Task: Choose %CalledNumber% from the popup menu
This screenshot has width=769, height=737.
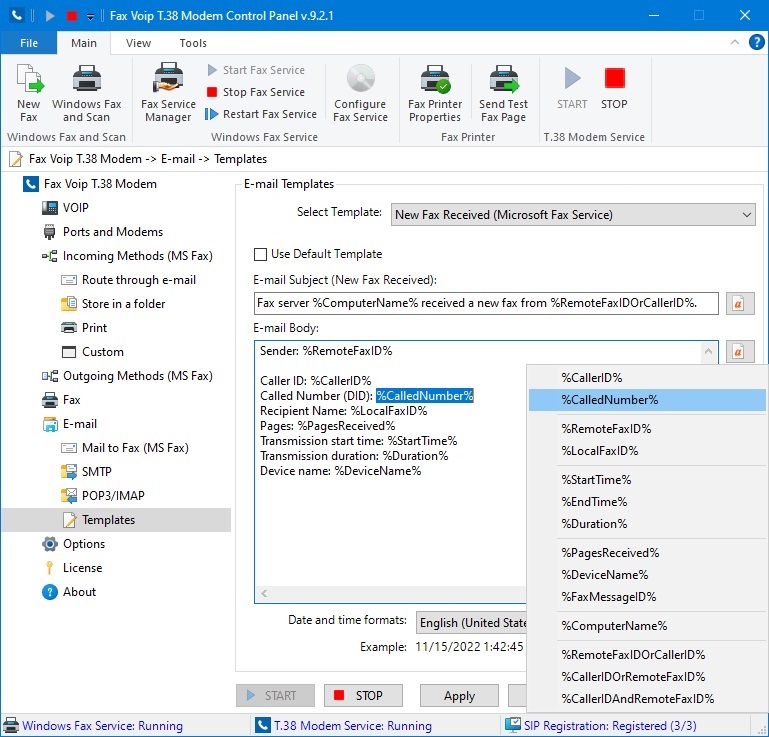Action: 647,400
